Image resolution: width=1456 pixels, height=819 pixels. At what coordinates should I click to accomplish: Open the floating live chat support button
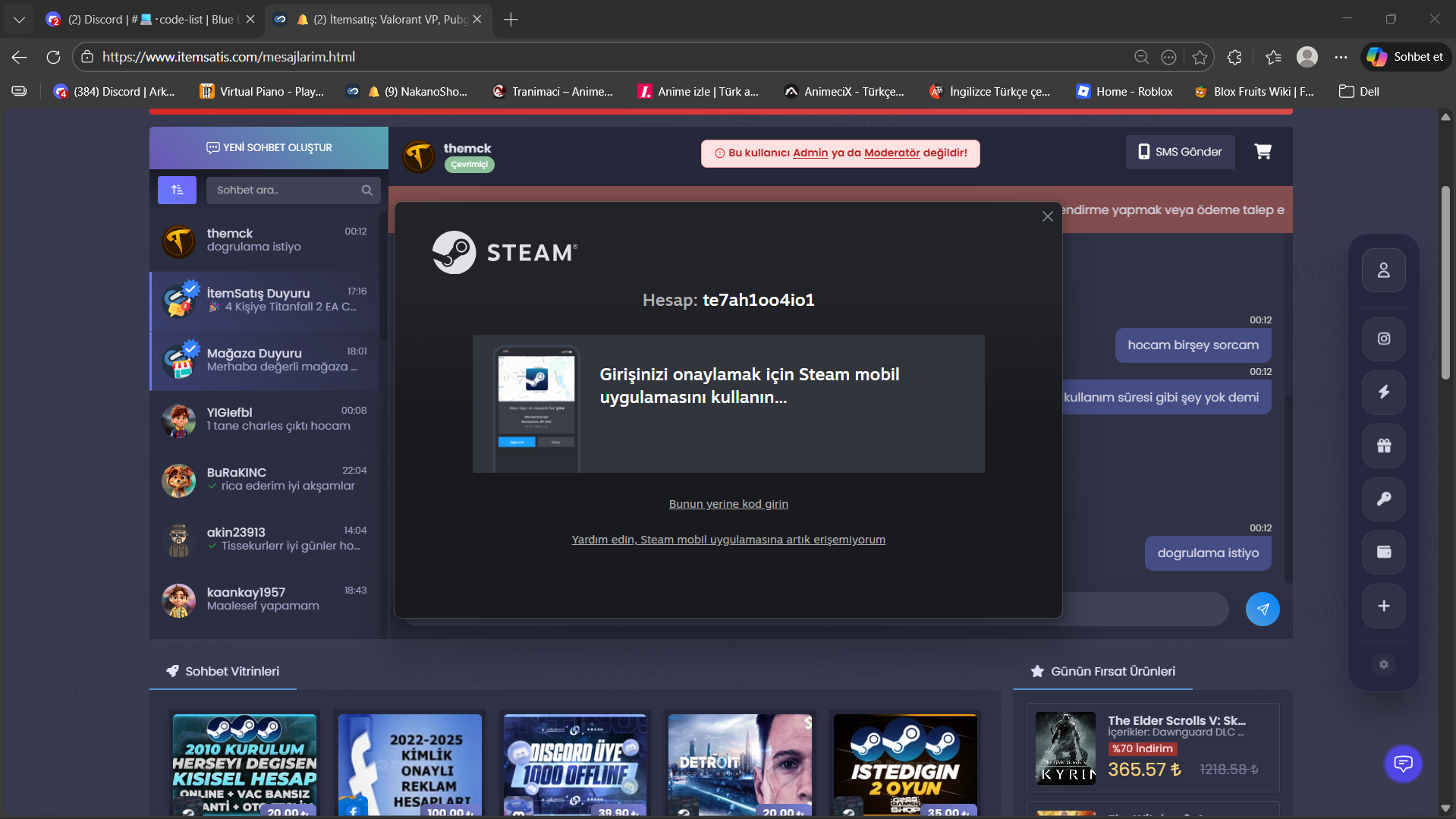tap(1403, 764)
